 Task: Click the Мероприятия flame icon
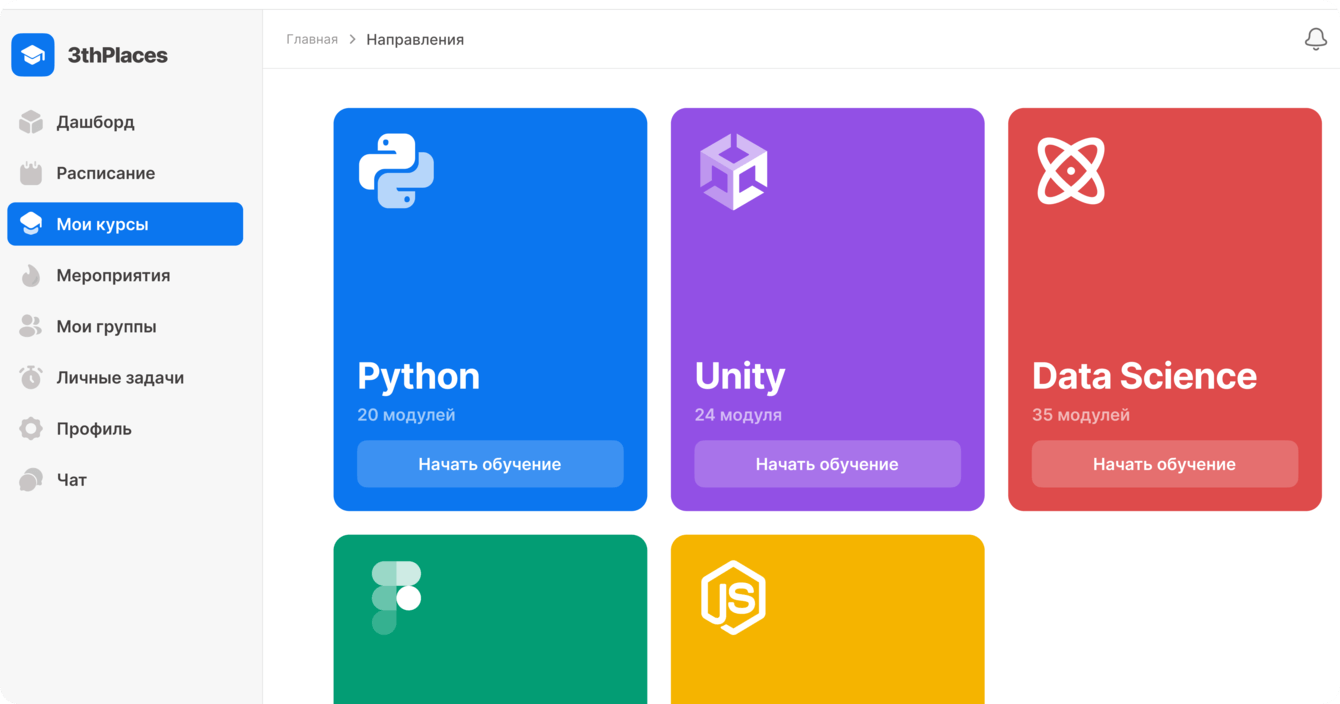pyautogui.click(x=31, y=275)
